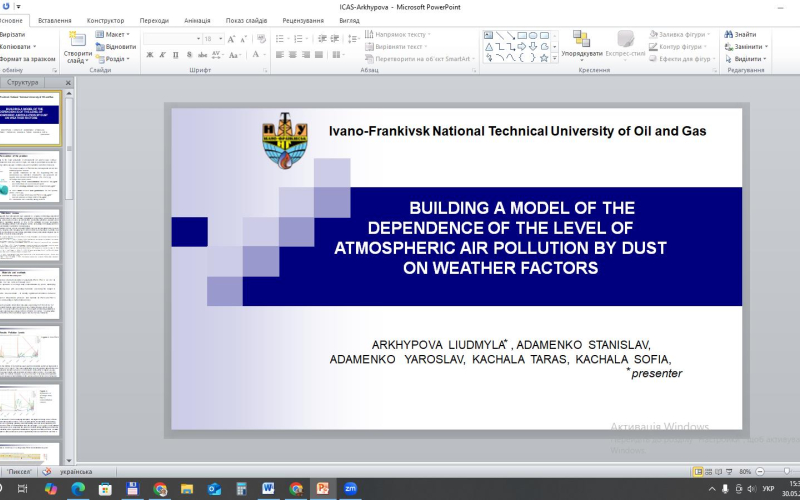Toggle strikethrough (abc) formatting
Viewport: 800px width, 500px height.
coord(202,55)
